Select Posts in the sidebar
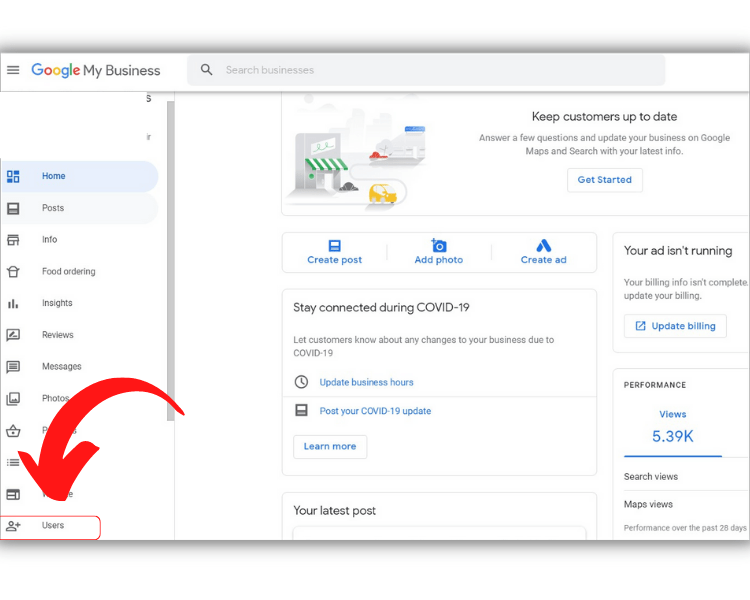 coord(53,208)
